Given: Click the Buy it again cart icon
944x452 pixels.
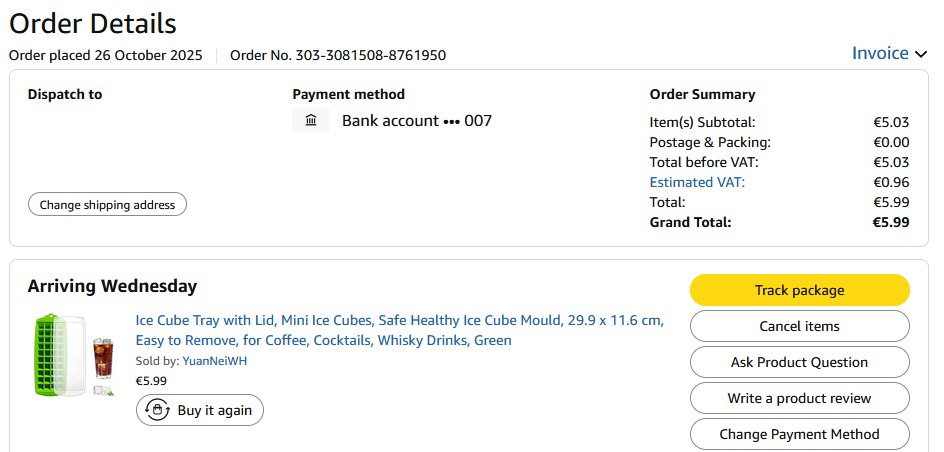Looking at the screenshot, I should (x=157, y=410).
